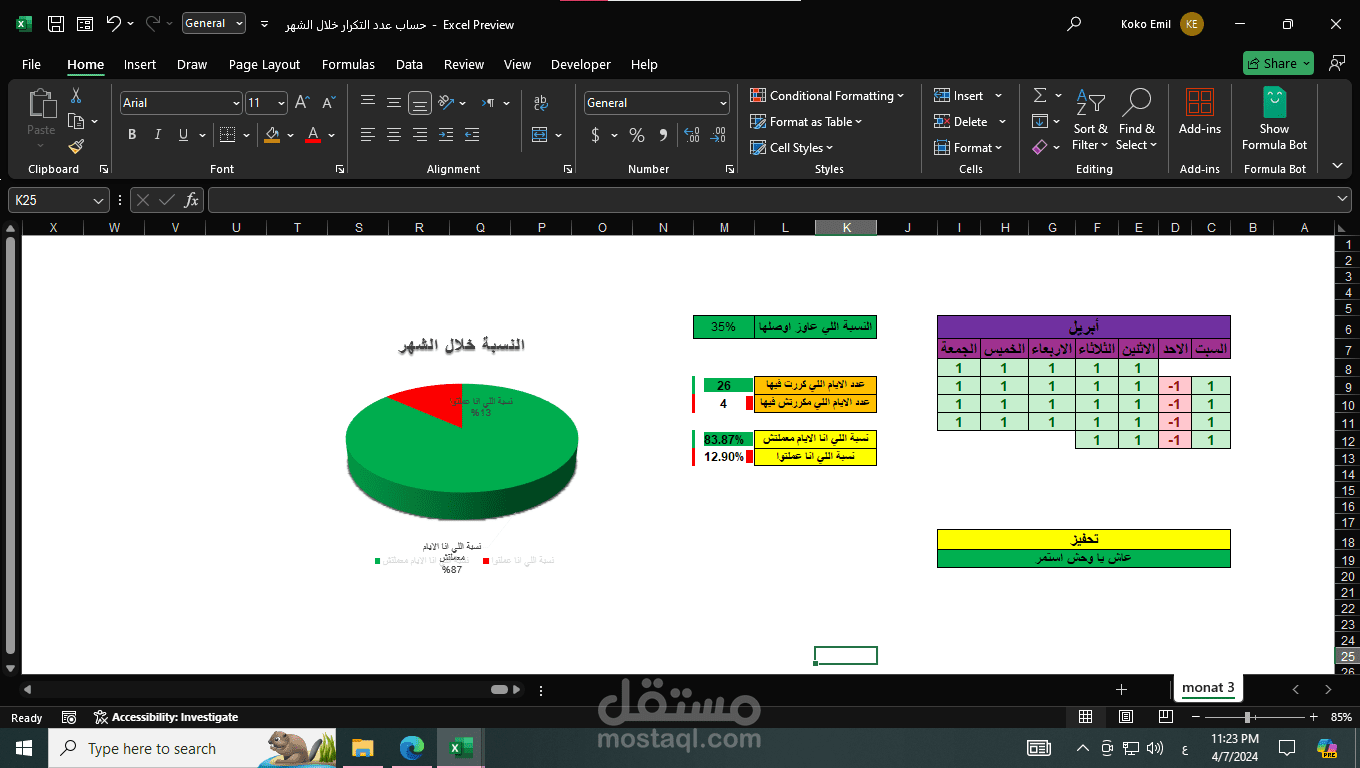Click the Save icon in the title bar
The height and width of the screenshot is (768, 1360).
coord(56,24)
